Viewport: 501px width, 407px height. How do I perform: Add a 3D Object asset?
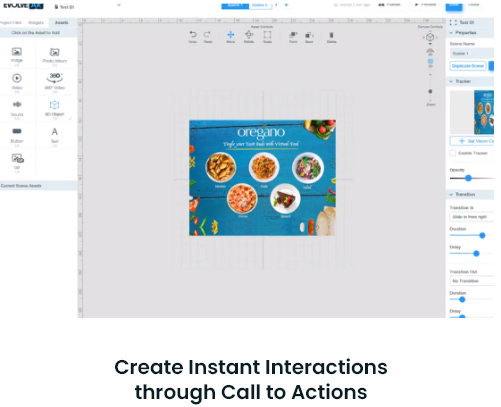tap(54, 109)
